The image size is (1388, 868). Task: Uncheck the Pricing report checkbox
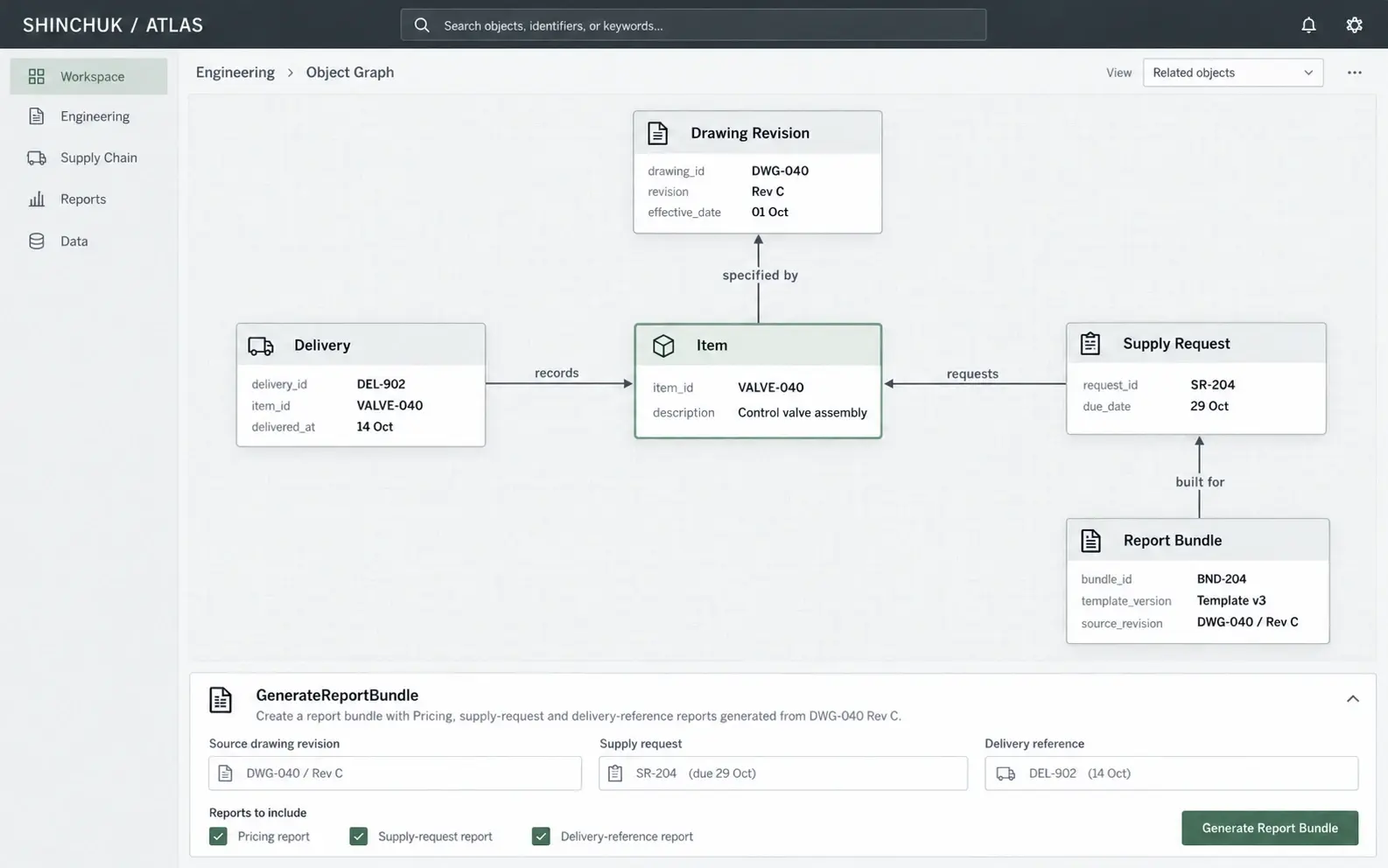click(218, 836)
